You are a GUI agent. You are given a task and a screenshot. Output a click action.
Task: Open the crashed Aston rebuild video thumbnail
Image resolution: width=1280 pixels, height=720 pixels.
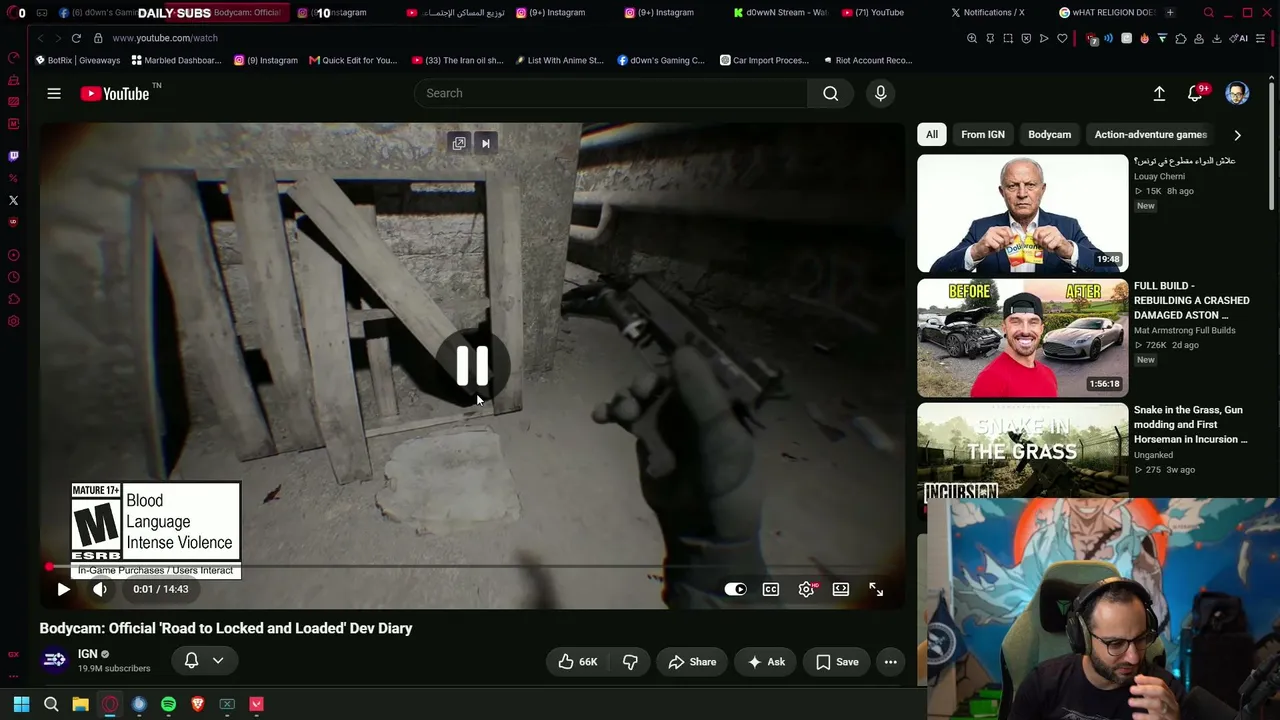click(x=1022, y=338)
